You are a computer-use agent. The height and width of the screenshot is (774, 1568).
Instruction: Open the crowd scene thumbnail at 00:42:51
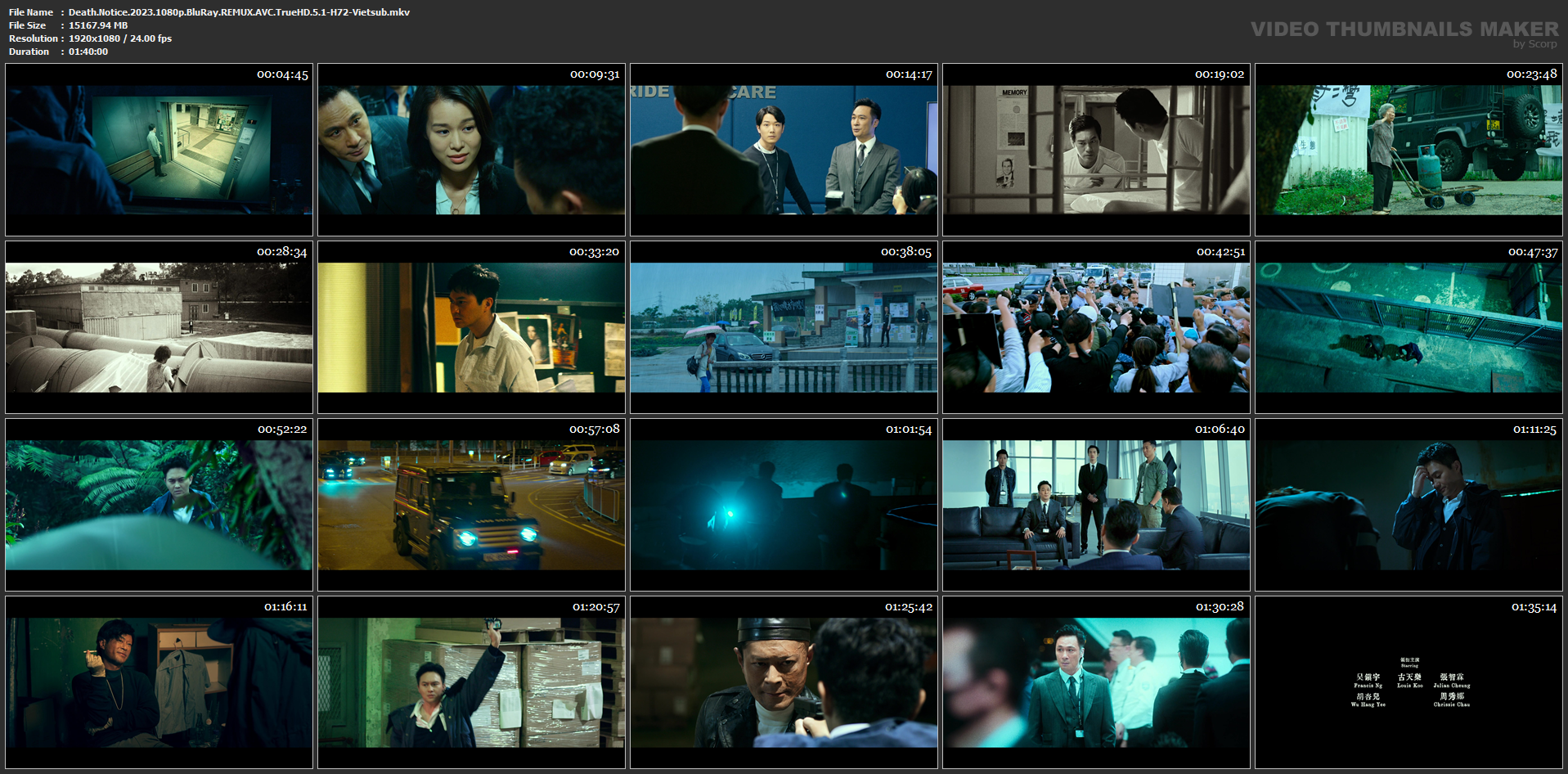1096,327
